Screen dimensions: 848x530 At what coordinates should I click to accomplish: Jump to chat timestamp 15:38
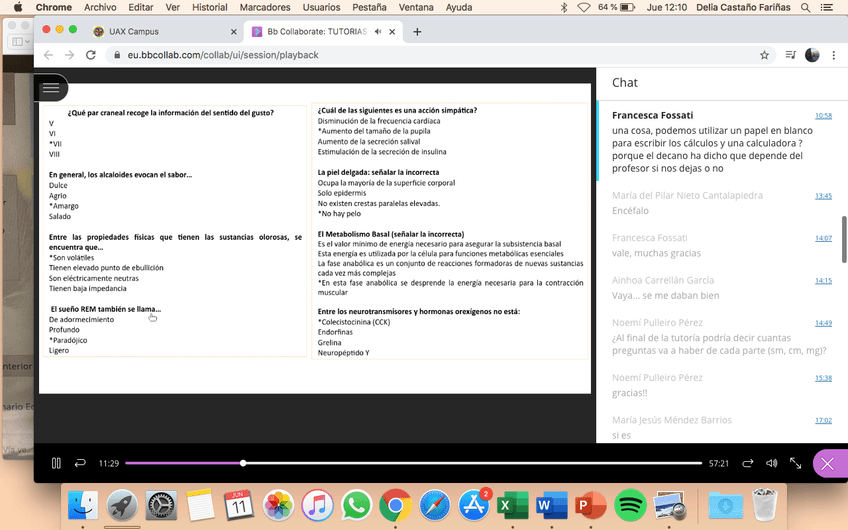click(x=823, y=378)
